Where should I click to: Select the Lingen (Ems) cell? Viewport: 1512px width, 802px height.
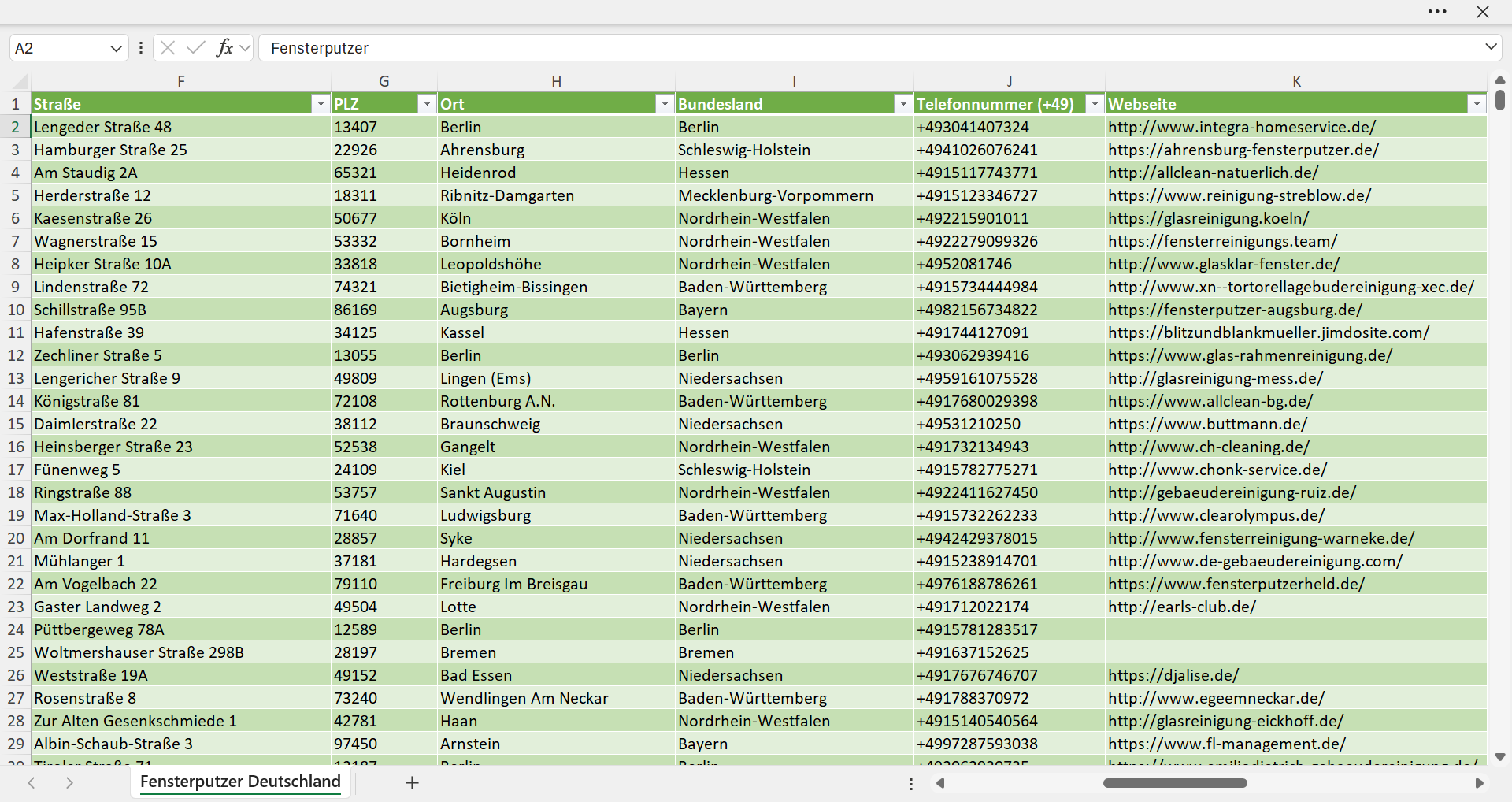[556, 378]
